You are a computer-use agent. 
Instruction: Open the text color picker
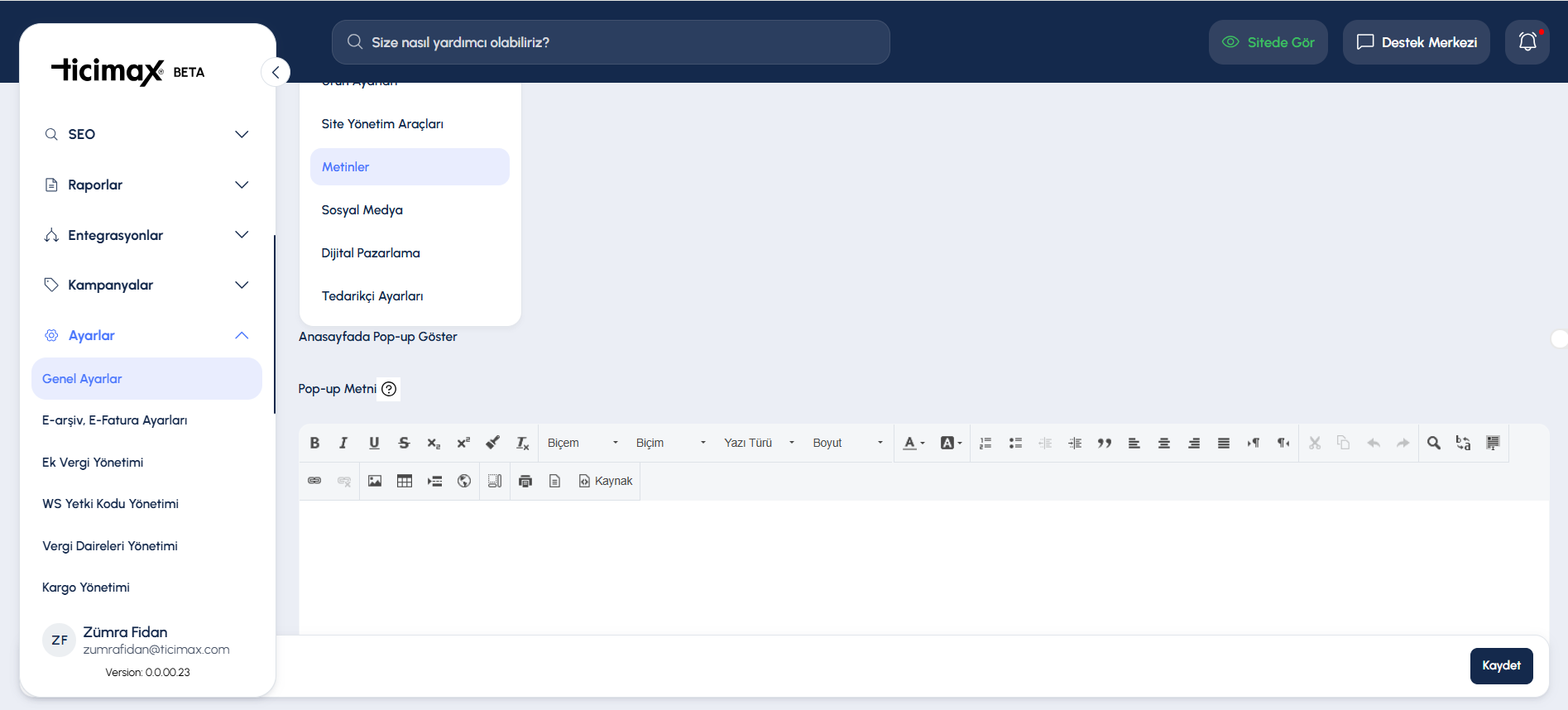point(913,443)
